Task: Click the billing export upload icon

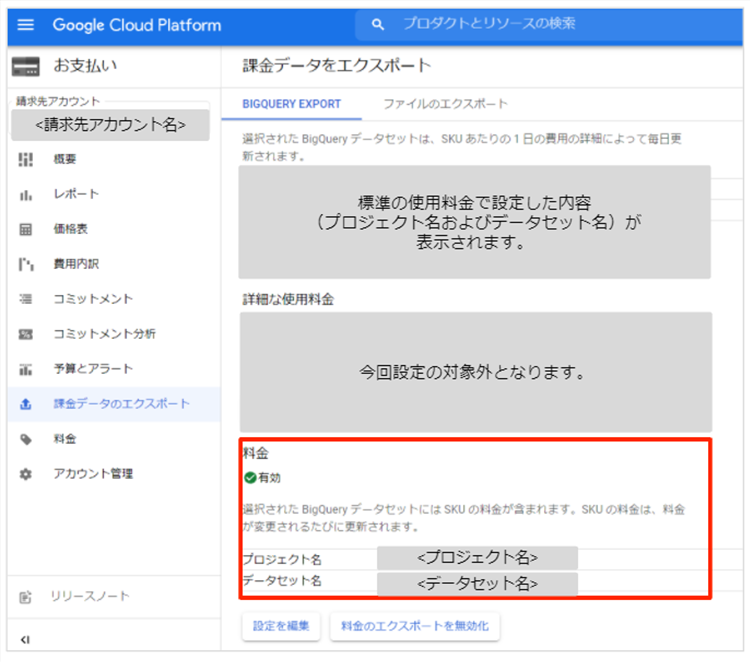Action: (25, 404)
